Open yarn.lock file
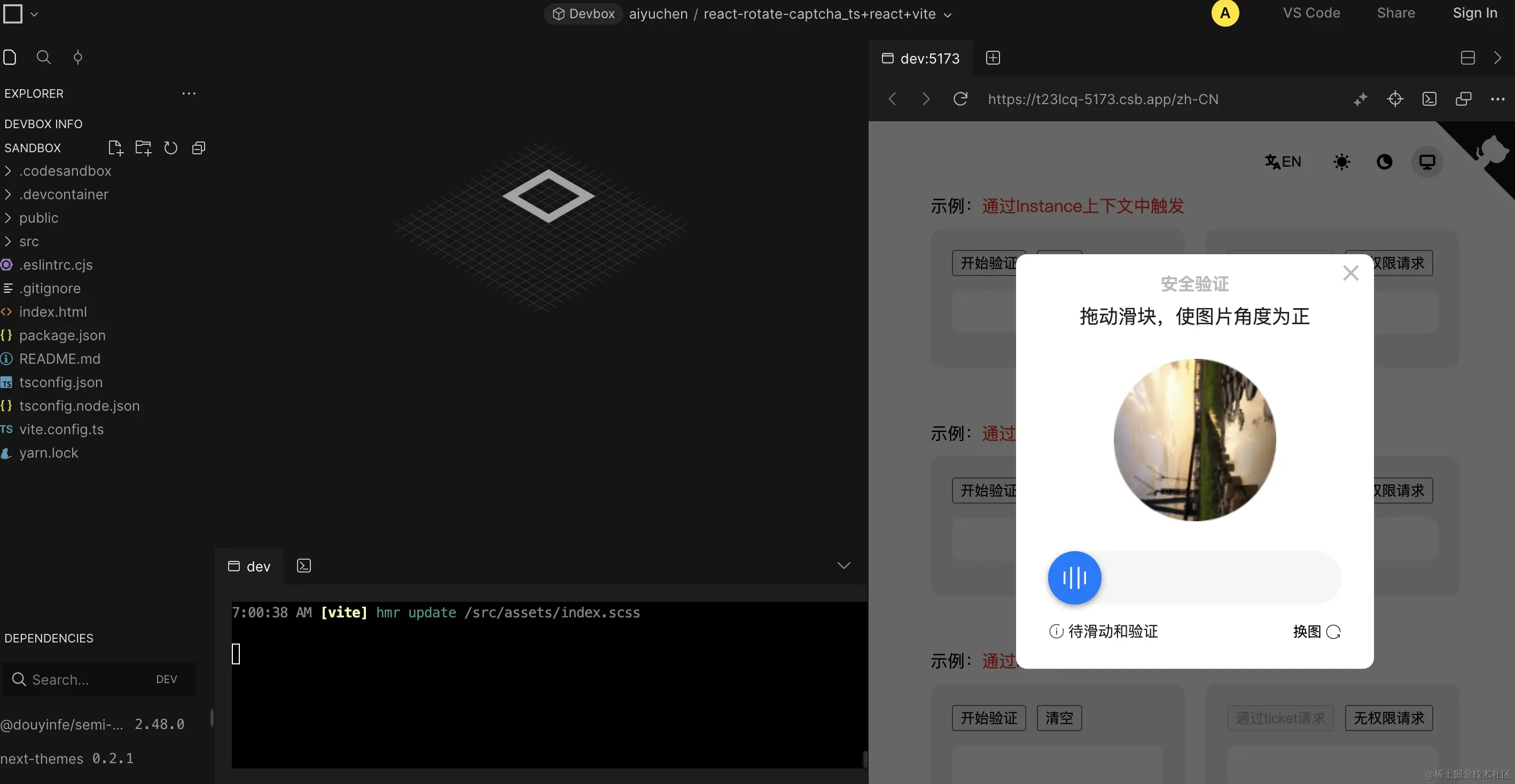 (x=49, y=453)
